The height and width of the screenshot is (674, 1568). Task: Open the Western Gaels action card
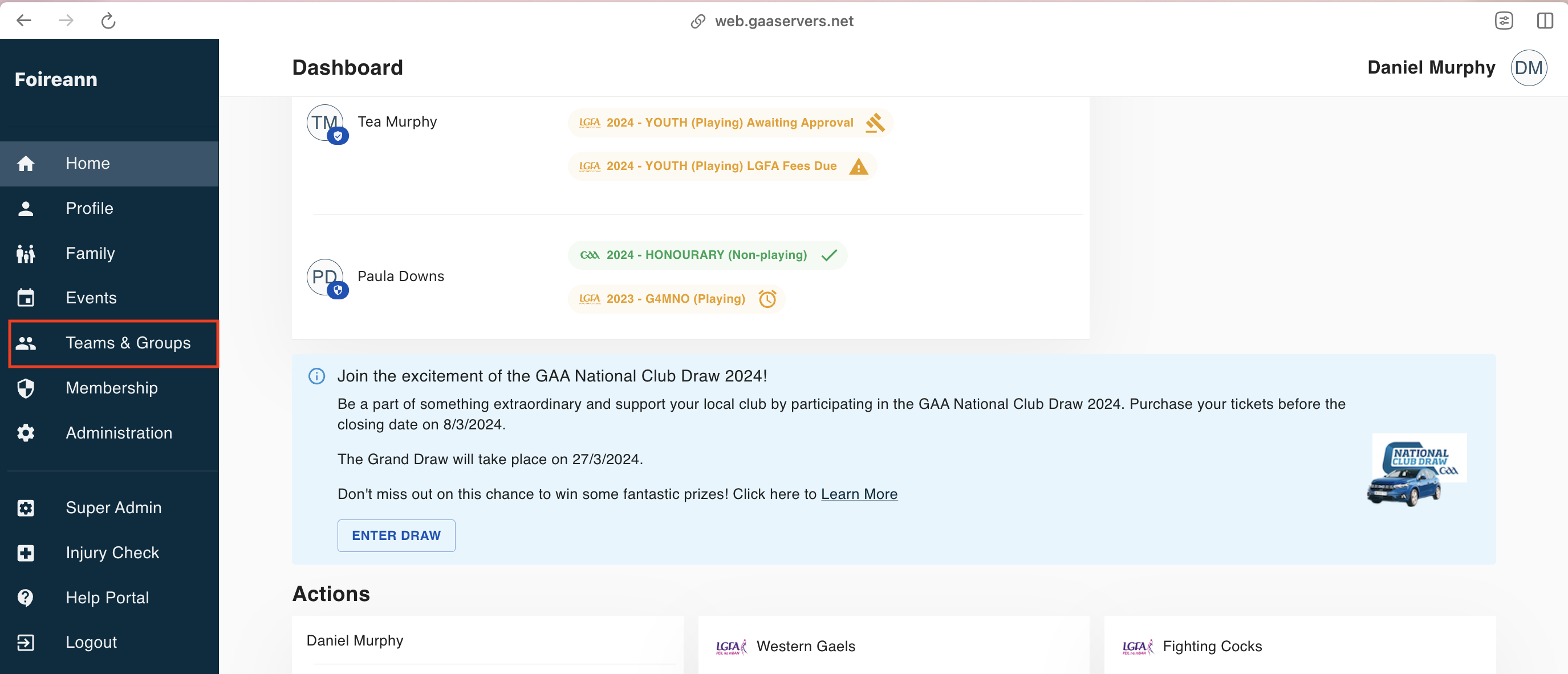[x=893, y=645]
